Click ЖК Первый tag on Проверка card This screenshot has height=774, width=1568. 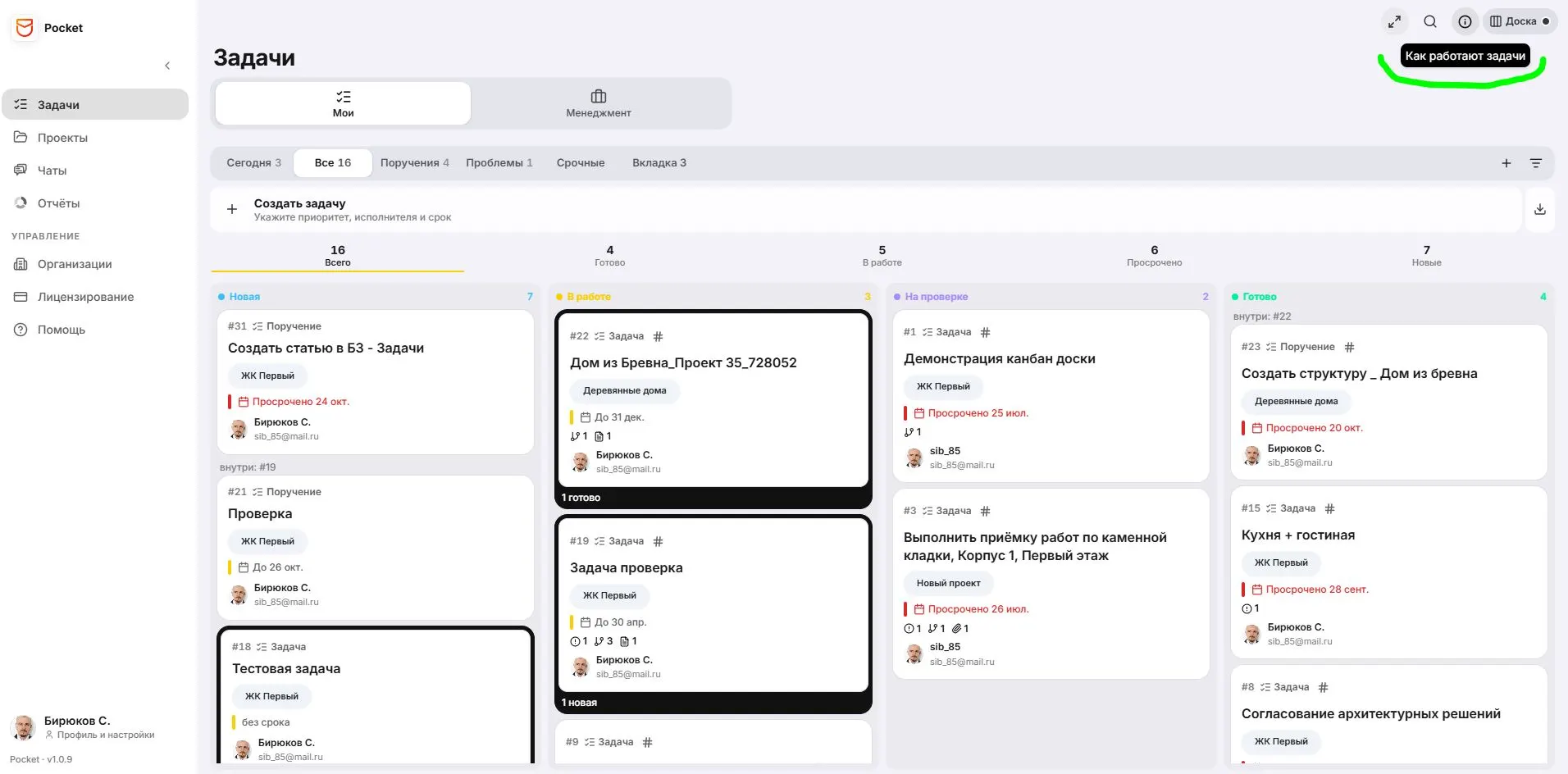coord(267,541)
